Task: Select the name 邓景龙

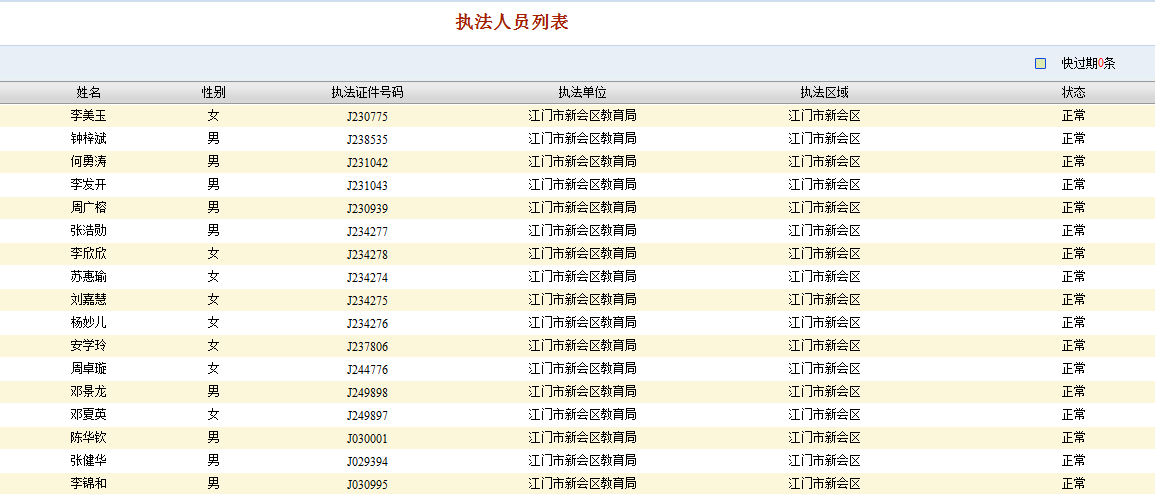Action: [88, 392]
